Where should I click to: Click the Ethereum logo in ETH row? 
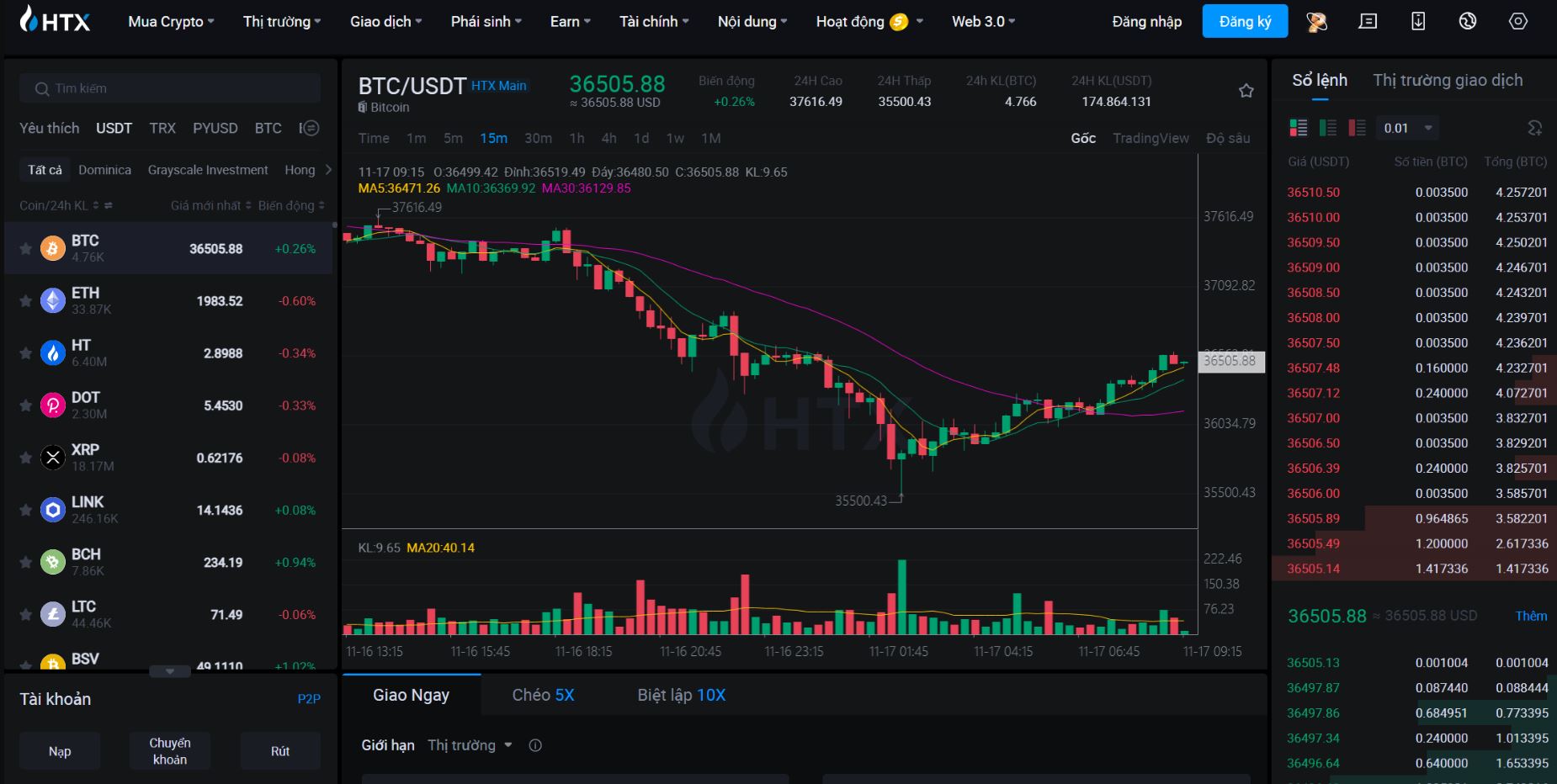[53, 300]
